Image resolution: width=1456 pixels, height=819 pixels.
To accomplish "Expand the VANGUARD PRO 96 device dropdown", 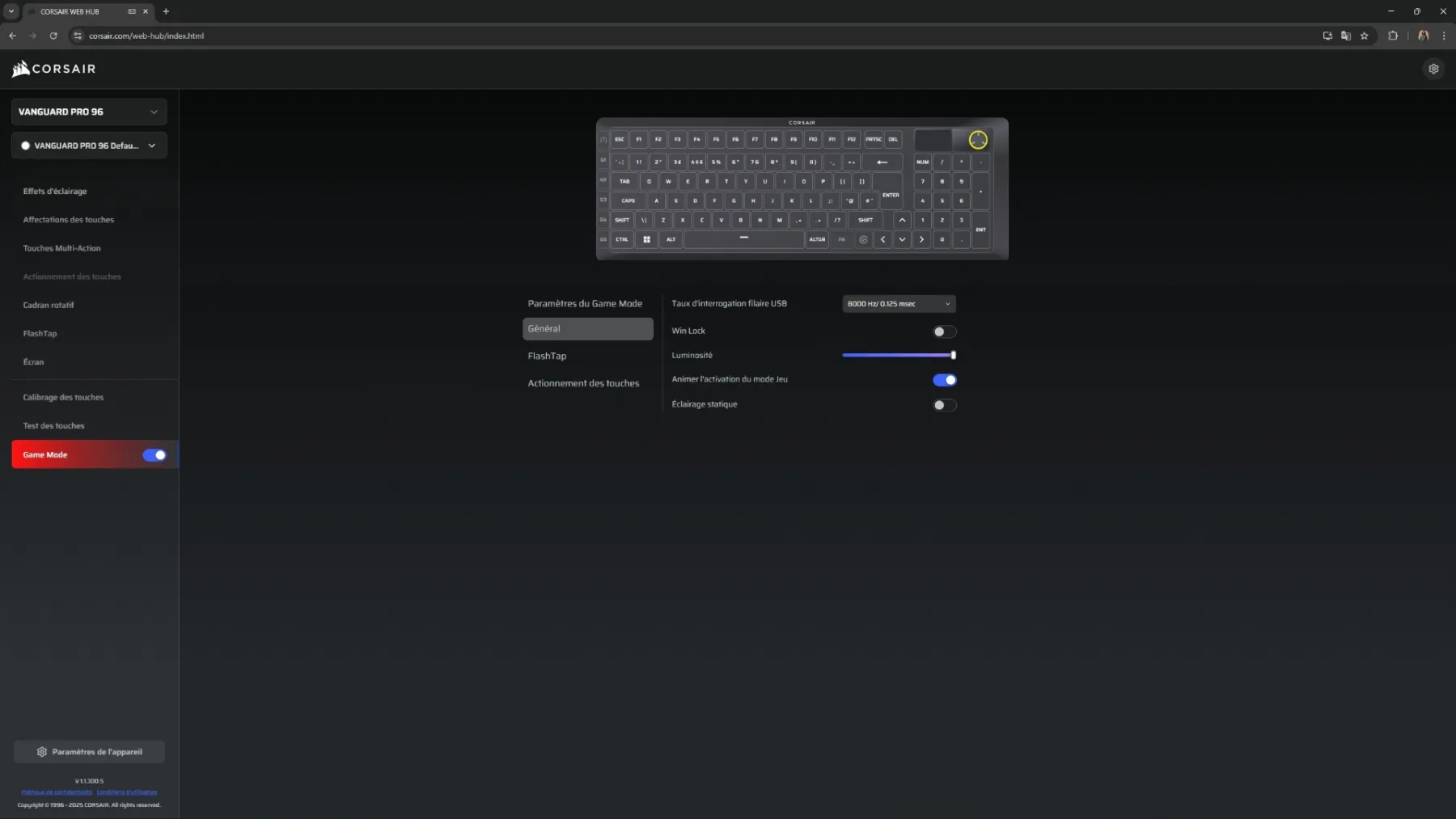I will pyautogui.click(x=89, y=112).
